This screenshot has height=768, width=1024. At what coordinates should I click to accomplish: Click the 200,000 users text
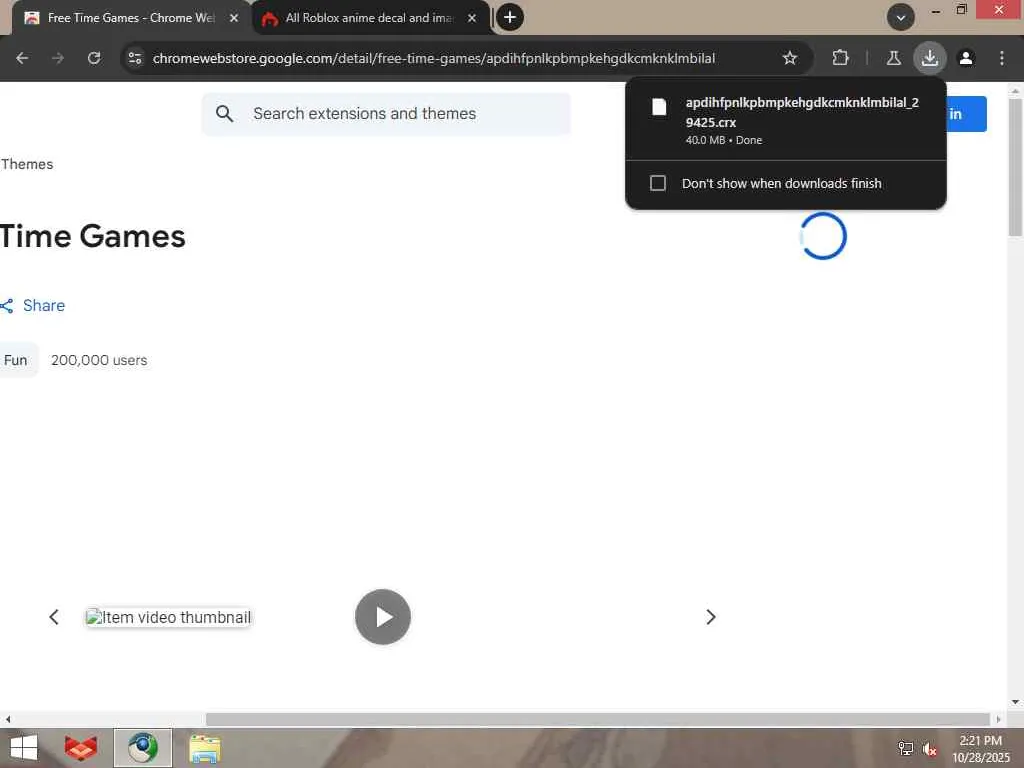[99, 360]
